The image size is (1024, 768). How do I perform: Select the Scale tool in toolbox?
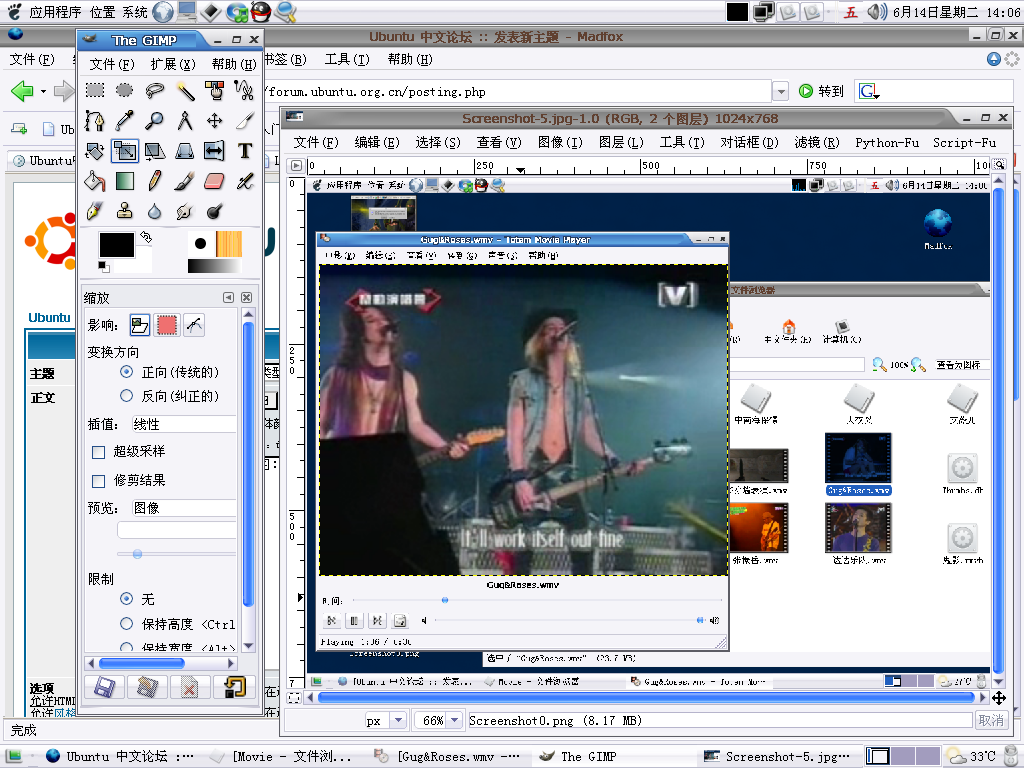tap(125, 151)
